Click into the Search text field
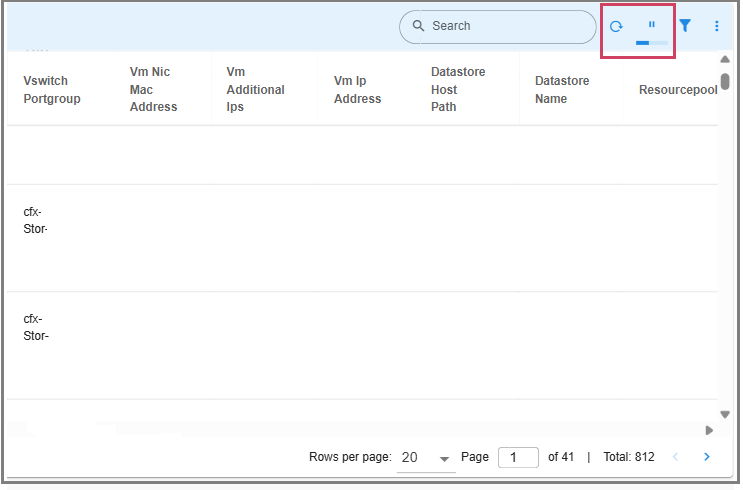 click(x=505, y=26)
